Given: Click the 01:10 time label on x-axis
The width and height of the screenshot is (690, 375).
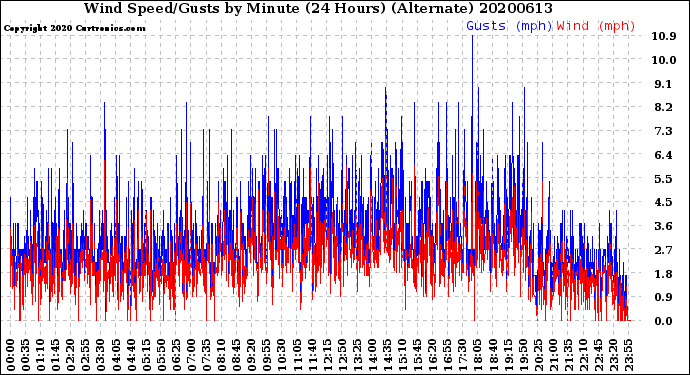Looking at the screenshot, I should click(x=41, y=355).
